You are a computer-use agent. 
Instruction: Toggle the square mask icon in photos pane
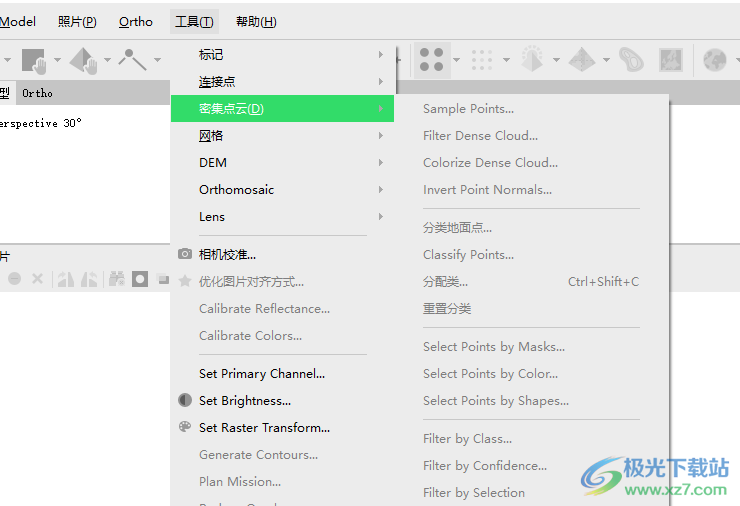[x=140, y=279]
